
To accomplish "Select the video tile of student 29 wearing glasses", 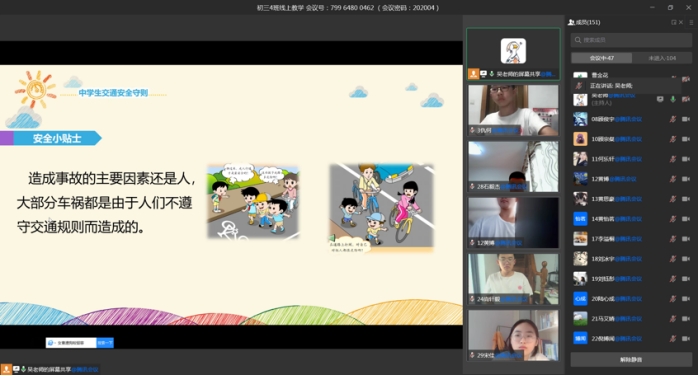I will pos(513,335).
